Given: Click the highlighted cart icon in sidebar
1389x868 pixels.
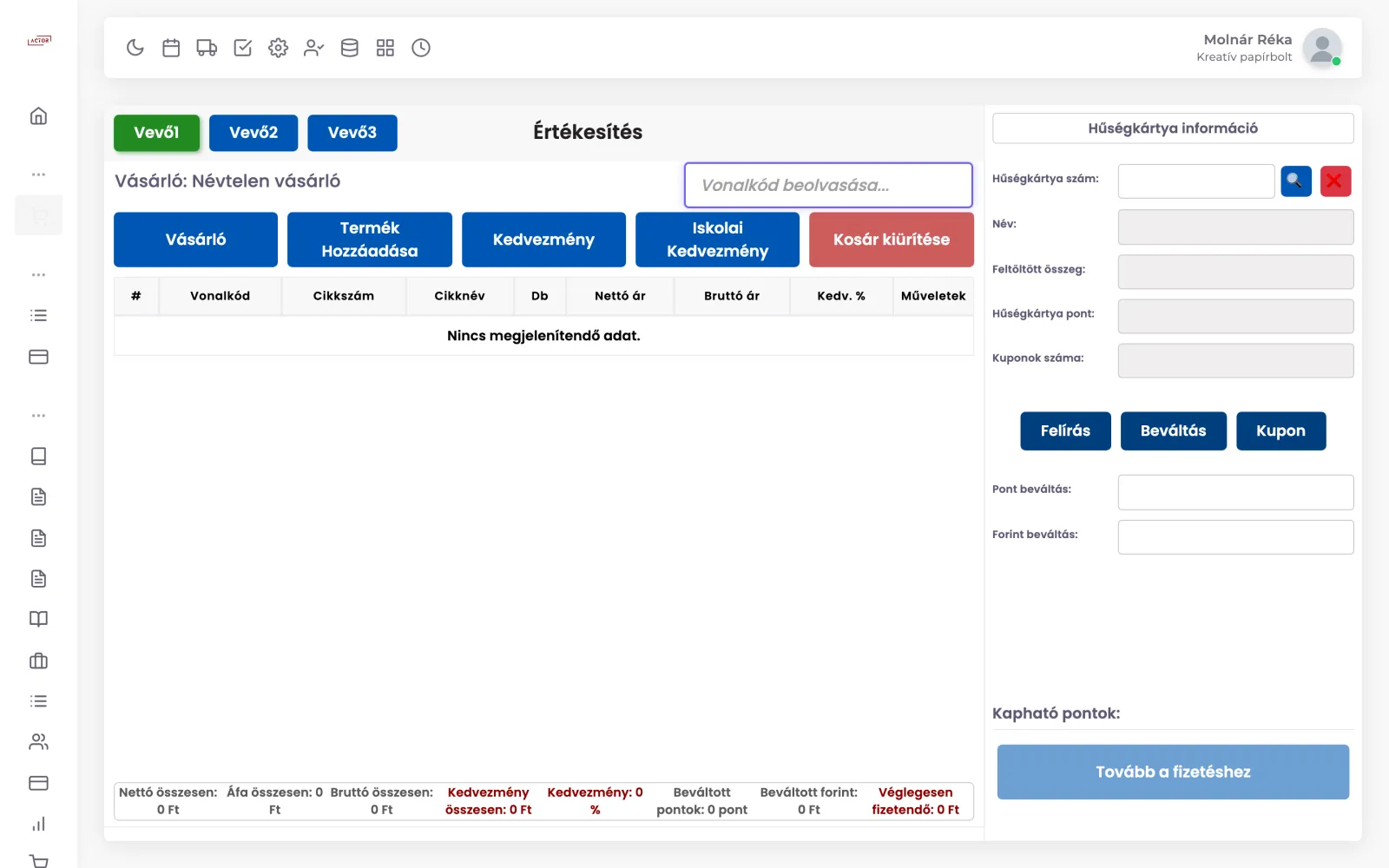Looking at the screenshot, I should click(x=38, y=215).
